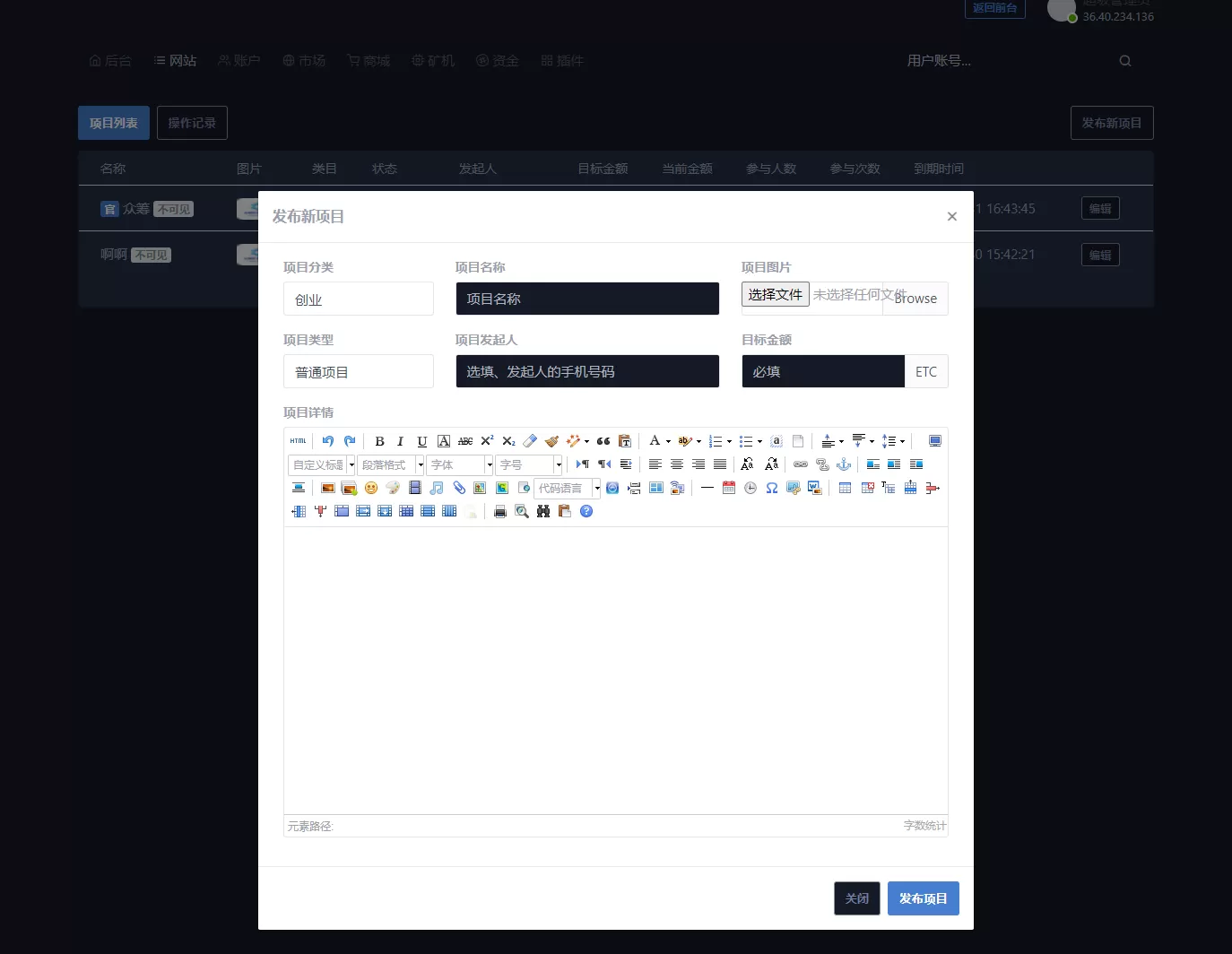The height and width of the screenshot is (954, 1232).
Task: Click the anchor insertion icon
Action: (x=844, y=464)
